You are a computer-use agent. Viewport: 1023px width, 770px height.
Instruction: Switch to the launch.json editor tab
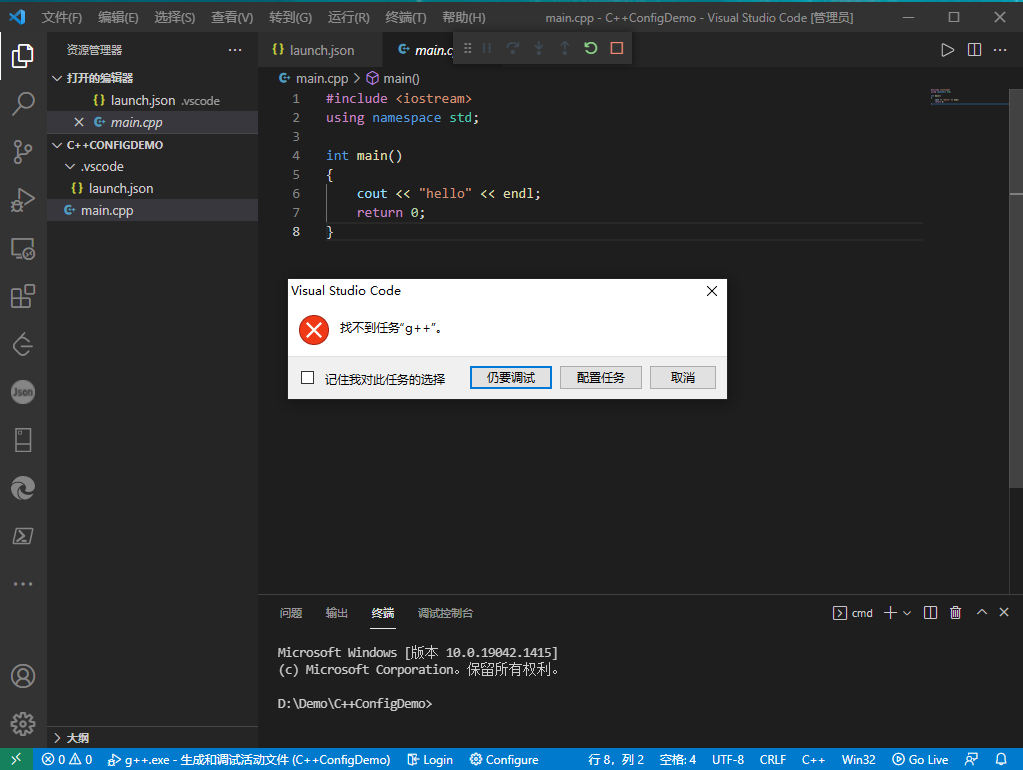click(x=320, y=50)
